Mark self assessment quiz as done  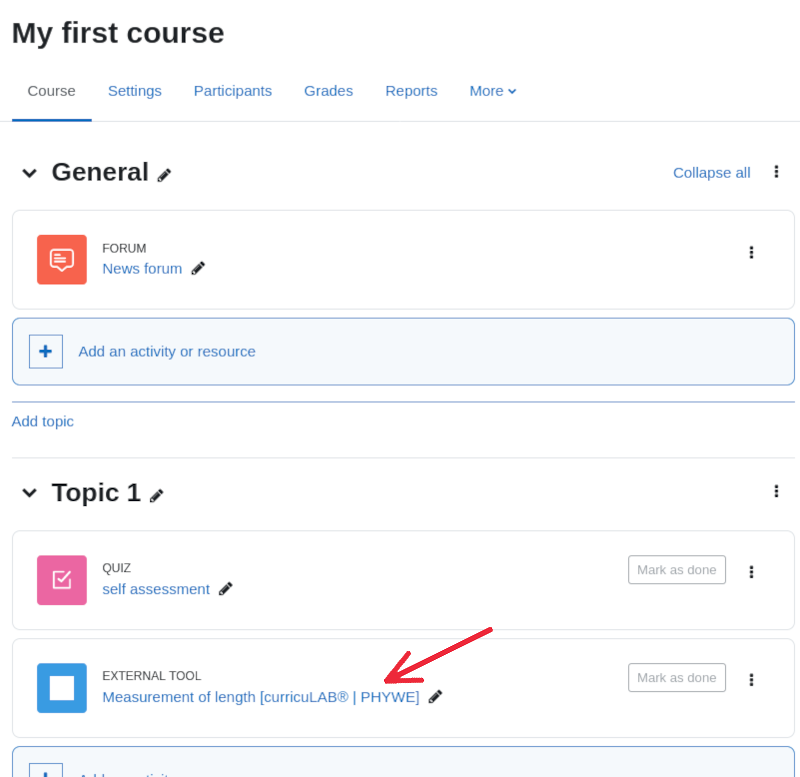pos(676,570)
